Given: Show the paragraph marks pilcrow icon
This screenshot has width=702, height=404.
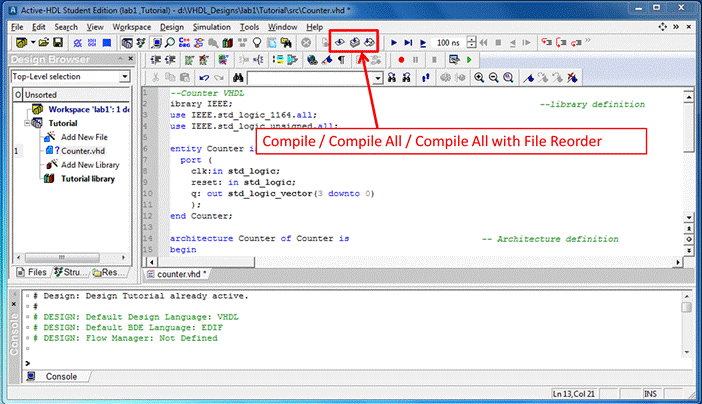Looking at the screenshot, I should coord(342,60).
